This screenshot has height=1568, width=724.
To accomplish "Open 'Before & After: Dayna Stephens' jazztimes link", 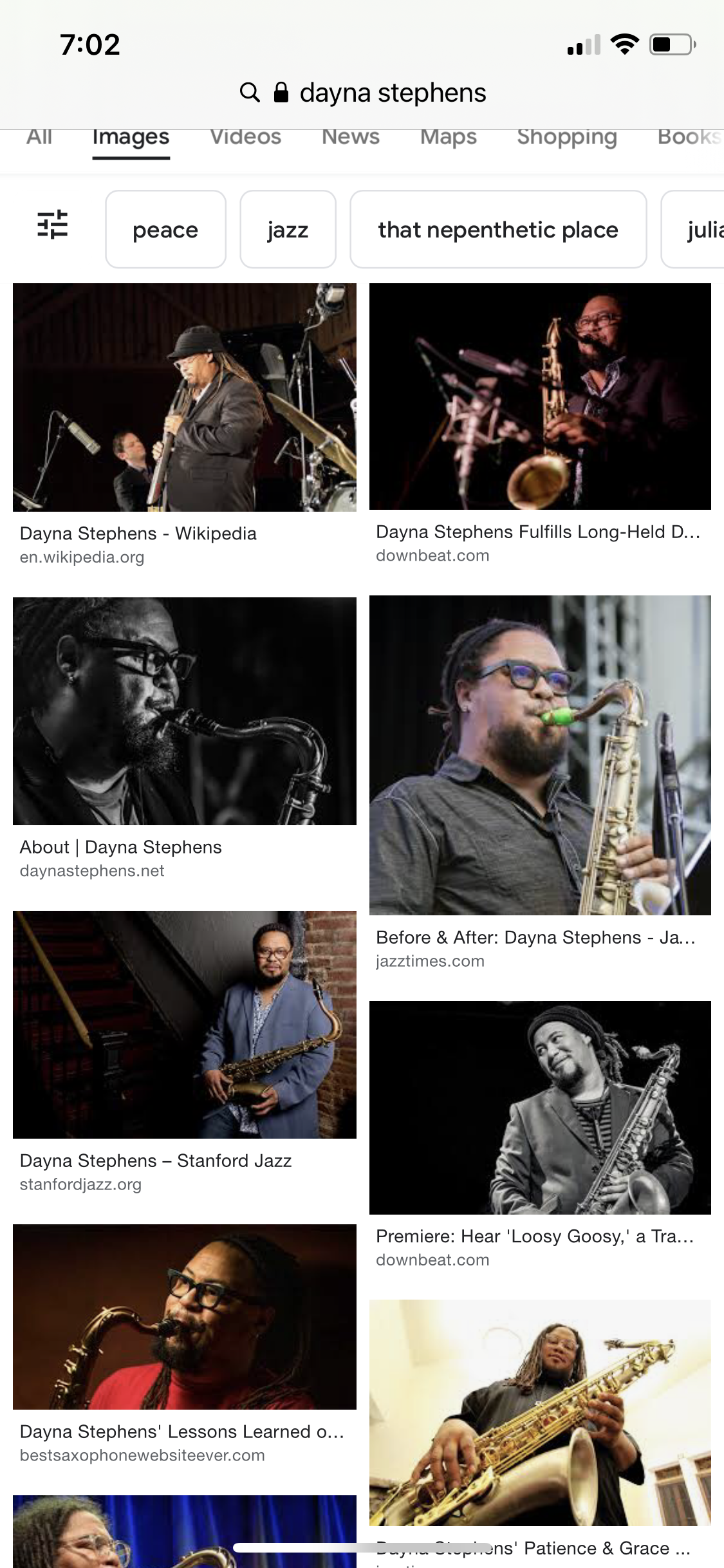I will coord(535,937).
